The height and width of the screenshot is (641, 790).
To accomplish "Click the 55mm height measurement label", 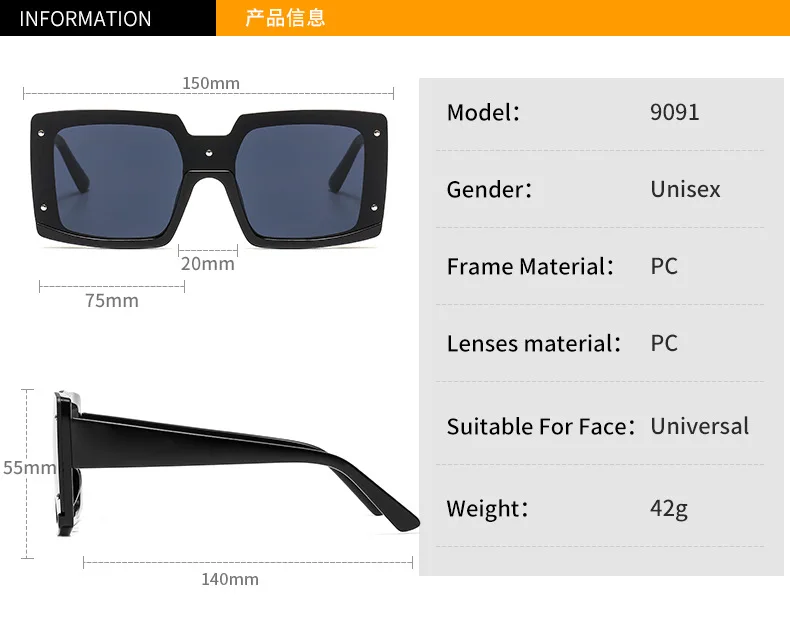I will 29,468.
